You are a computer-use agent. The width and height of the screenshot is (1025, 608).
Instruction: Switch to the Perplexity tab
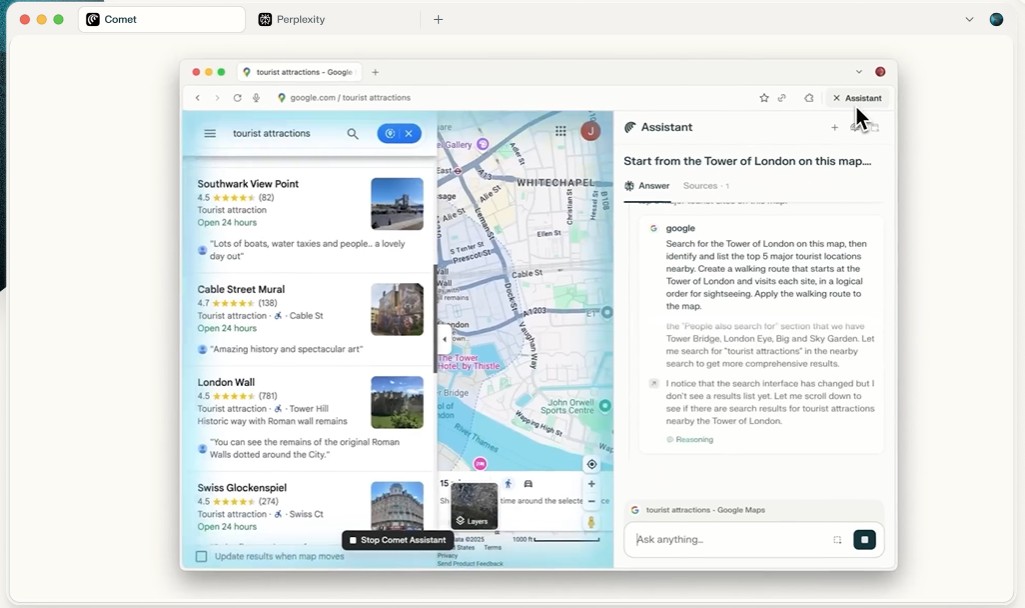(x=292, y=20)
